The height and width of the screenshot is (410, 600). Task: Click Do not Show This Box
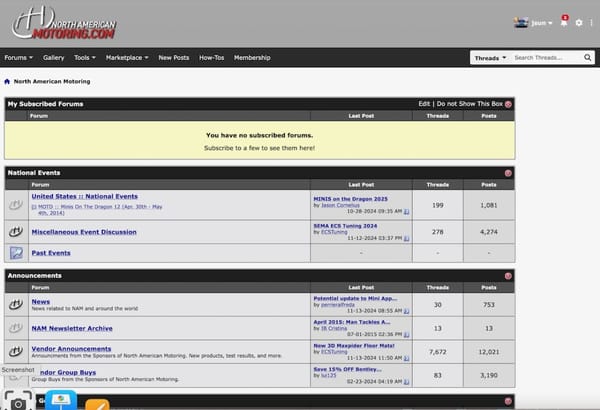tap(470, 104)
